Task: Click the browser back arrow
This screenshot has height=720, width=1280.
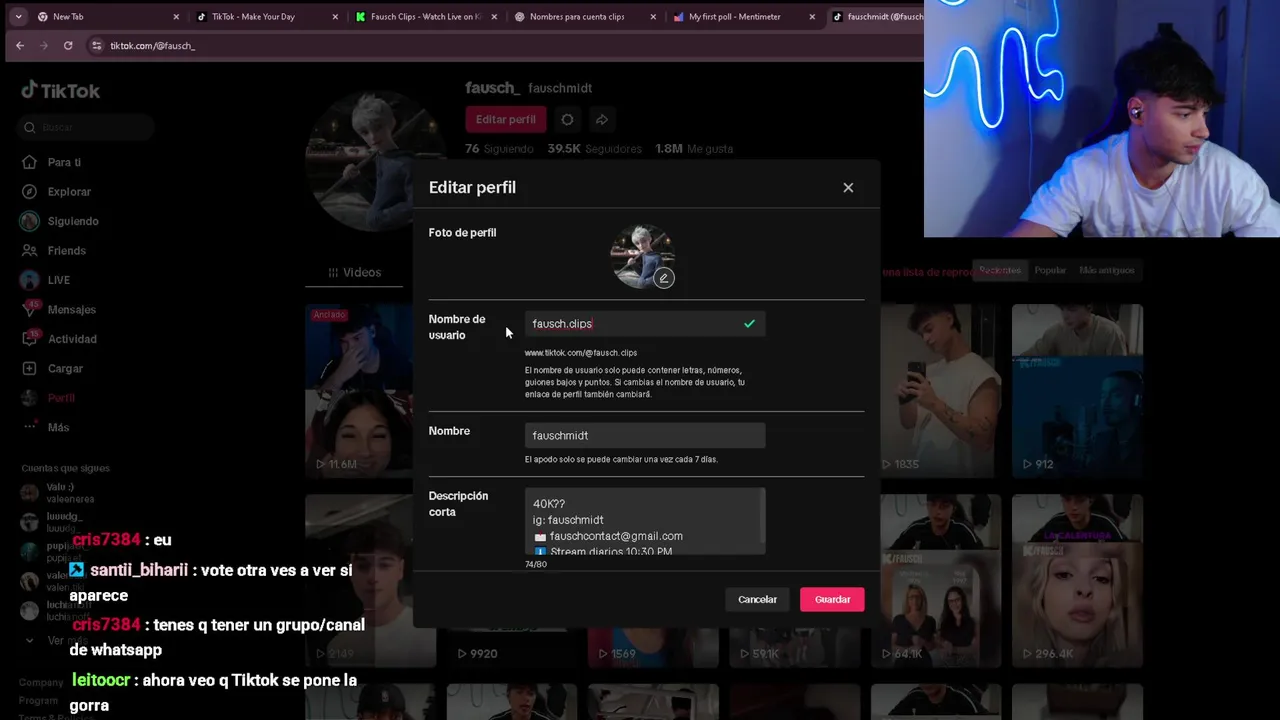Action: [20, 45]
